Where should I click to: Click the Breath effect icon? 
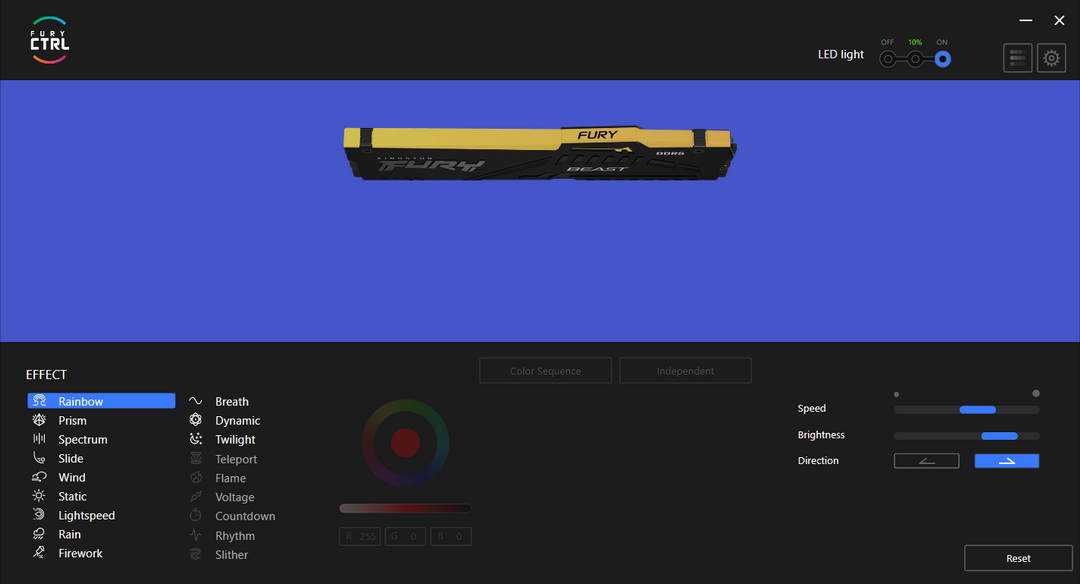[x=196, y=401]
